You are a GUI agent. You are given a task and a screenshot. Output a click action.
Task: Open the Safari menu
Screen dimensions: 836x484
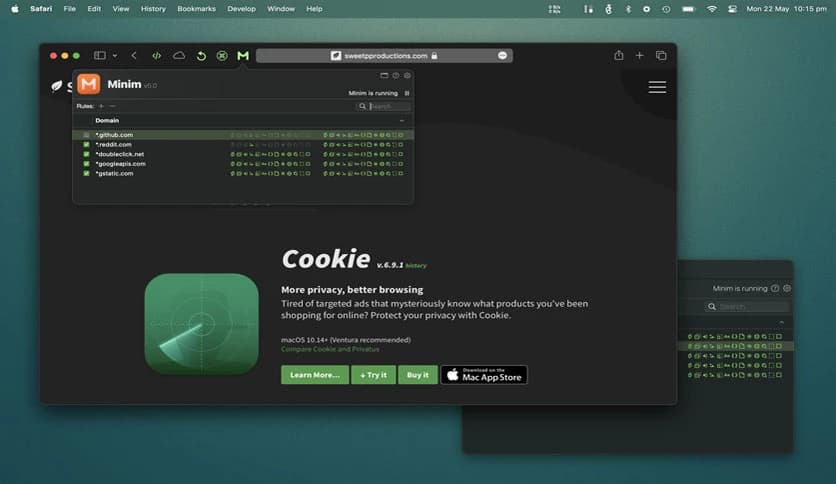tap(41, 9)
